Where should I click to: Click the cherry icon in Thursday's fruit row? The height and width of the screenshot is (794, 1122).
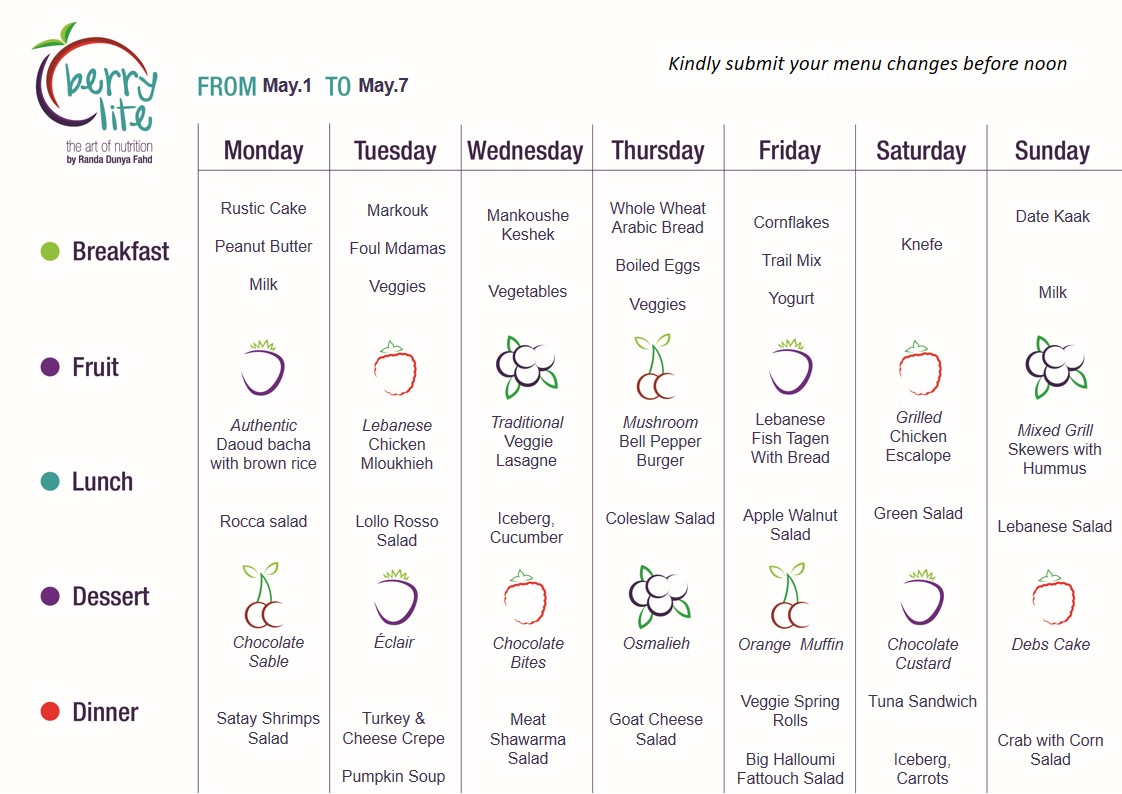pos(655,367)
